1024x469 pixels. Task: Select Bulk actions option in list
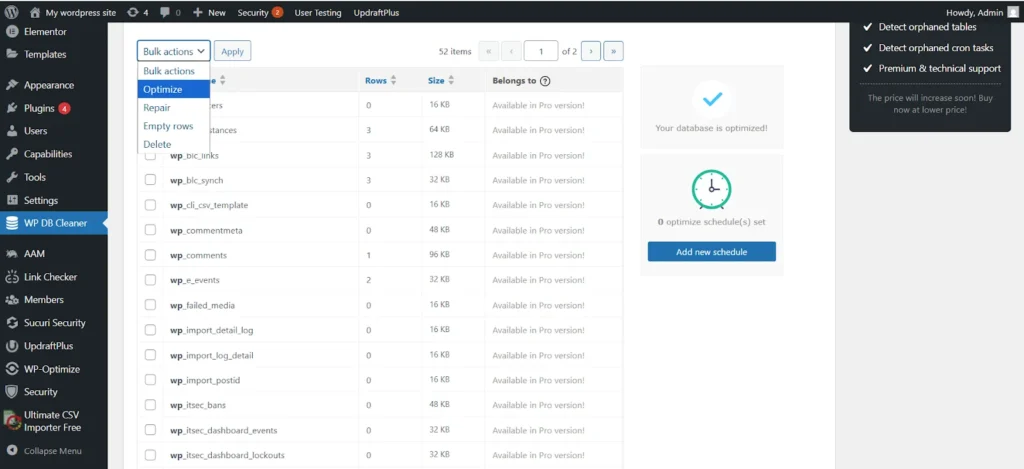[174, 71]
